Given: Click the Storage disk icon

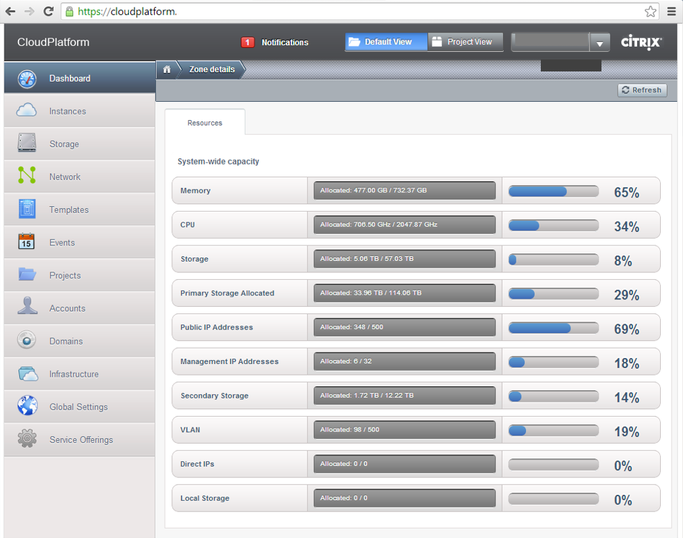Looking at the screenshot, I should [27, 143].
